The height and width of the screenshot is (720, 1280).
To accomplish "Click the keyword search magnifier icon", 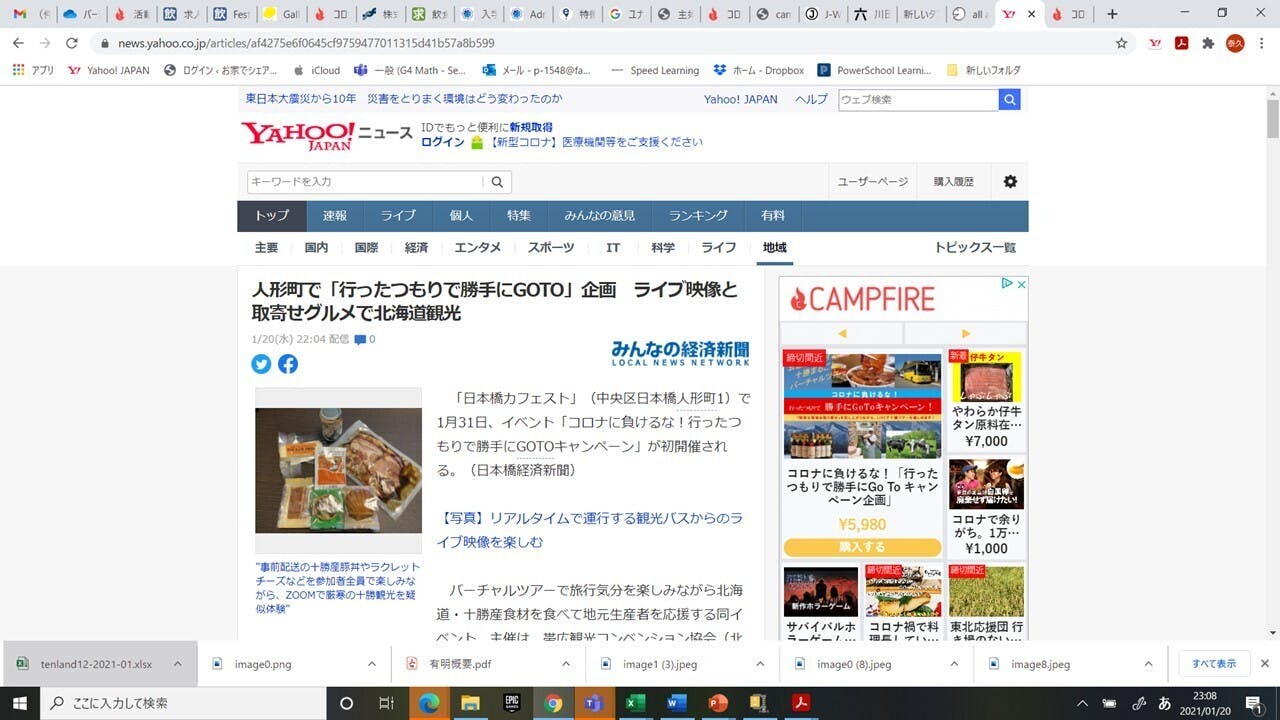I will (497, 182).
